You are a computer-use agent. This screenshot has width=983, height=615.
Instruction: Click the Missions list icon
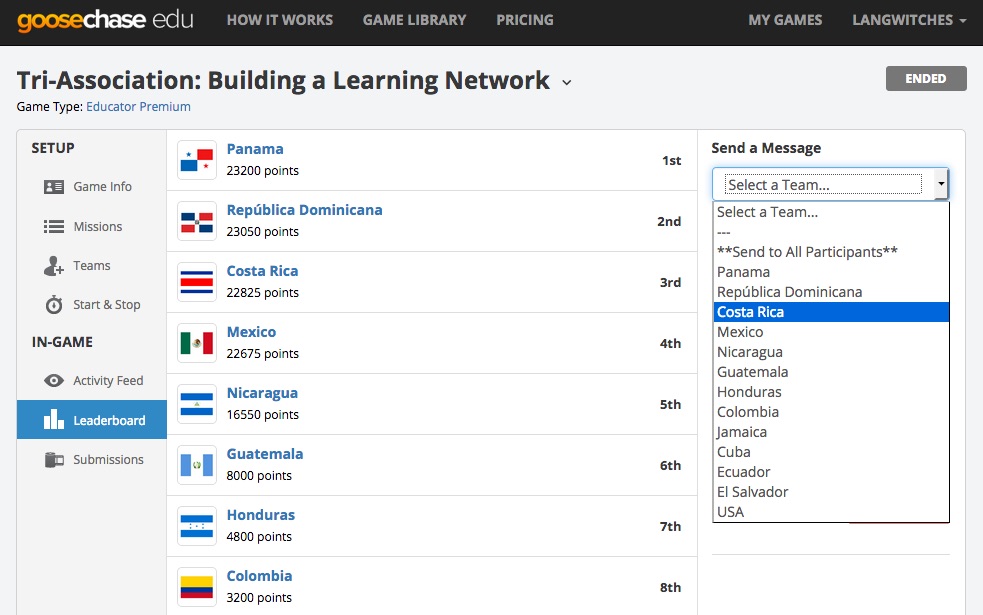point(54,226)
